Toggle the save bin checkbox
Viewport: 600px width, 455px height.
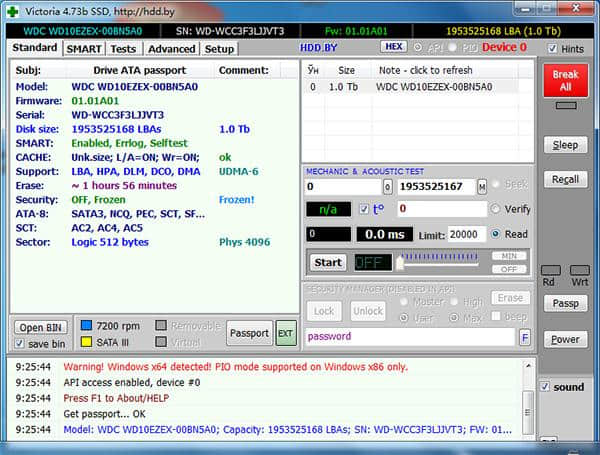click(20, 344)
